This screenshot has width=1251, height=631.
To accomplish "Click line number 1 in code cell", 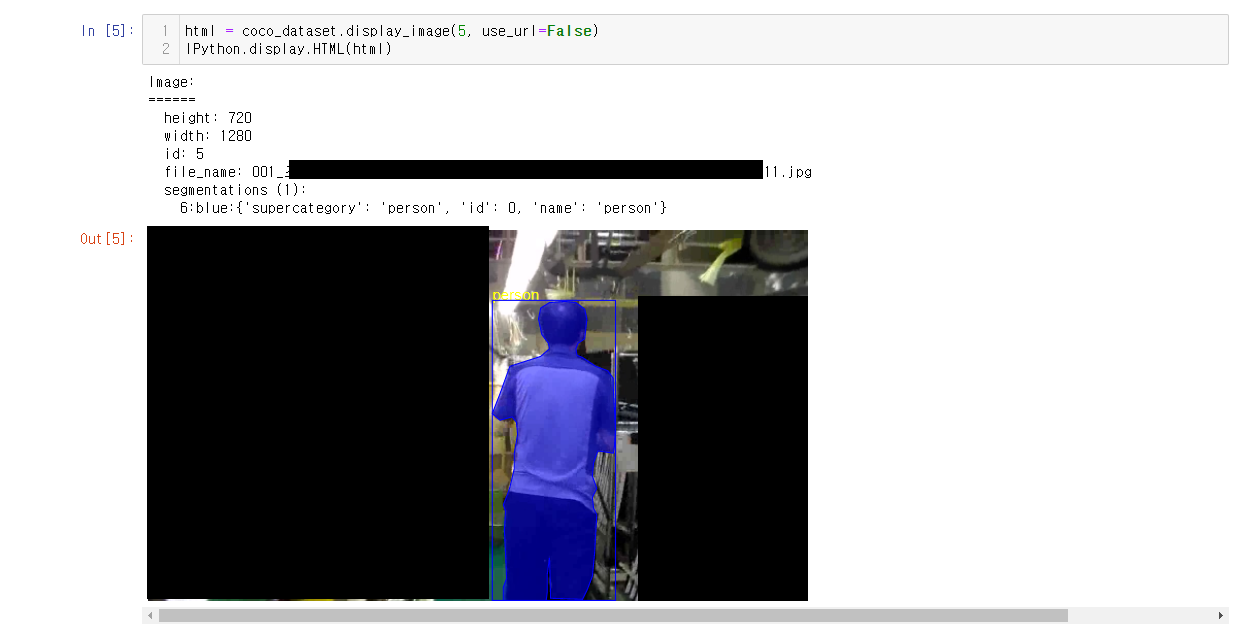I will tap(165, 31).
